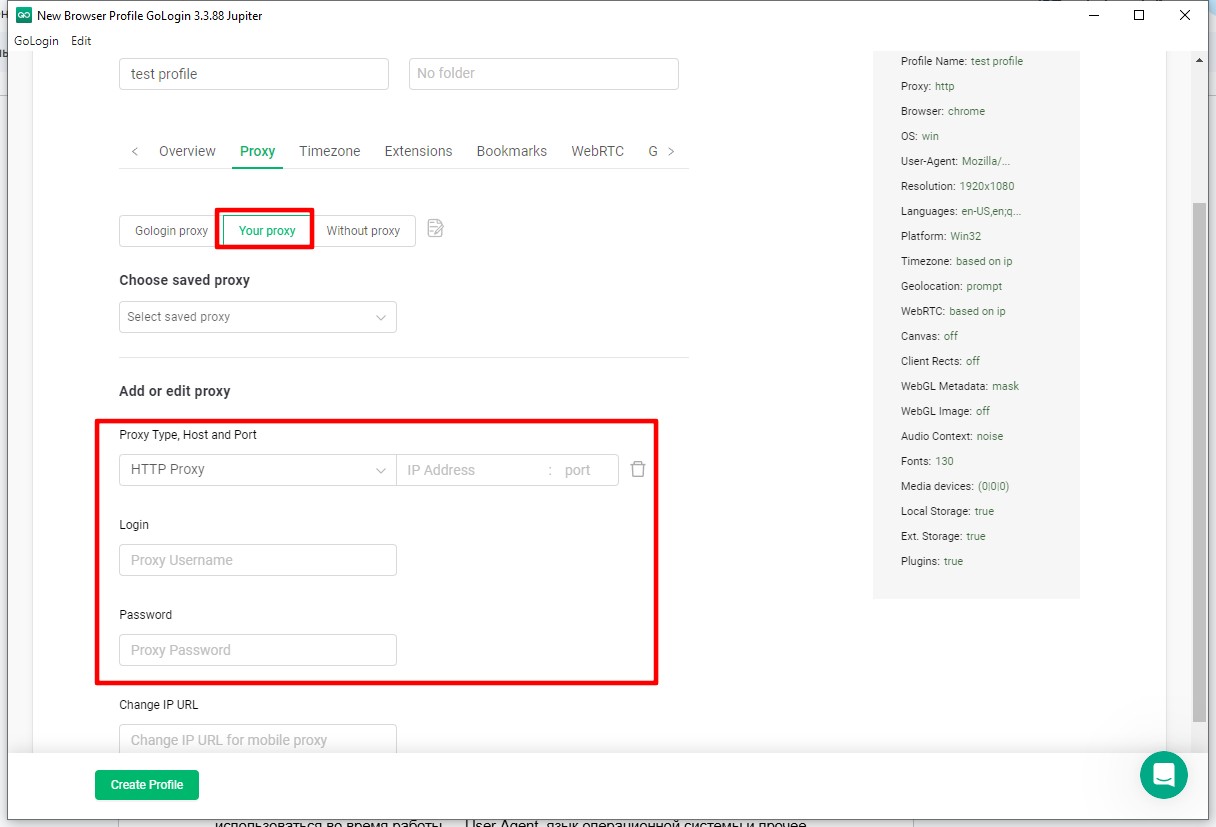1216x827 pixels.
Task: Click the vertical scrollbar on the right
Action: pos(1200,460)
